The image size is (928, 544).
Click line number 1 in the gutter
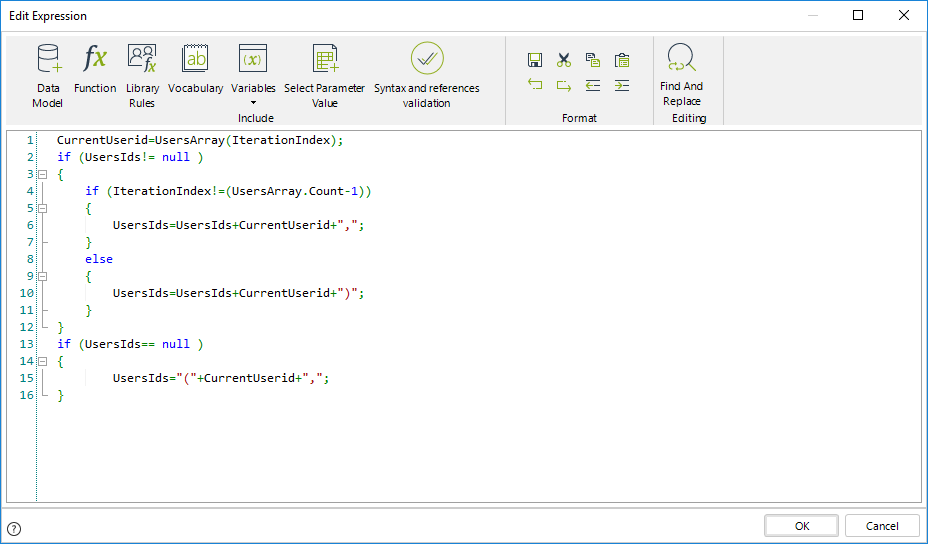[30, 140]
